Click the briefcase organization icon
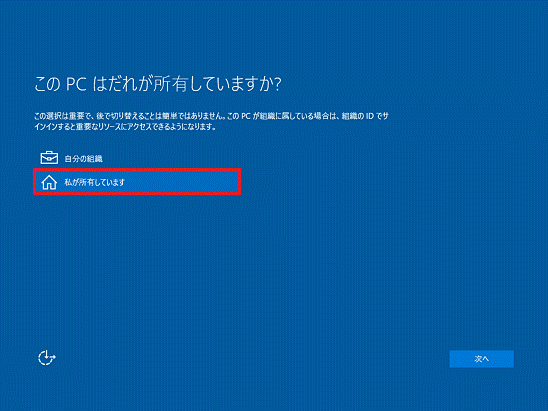The height and width of the screenshot is (411, 548). click(x=49, y=158)
